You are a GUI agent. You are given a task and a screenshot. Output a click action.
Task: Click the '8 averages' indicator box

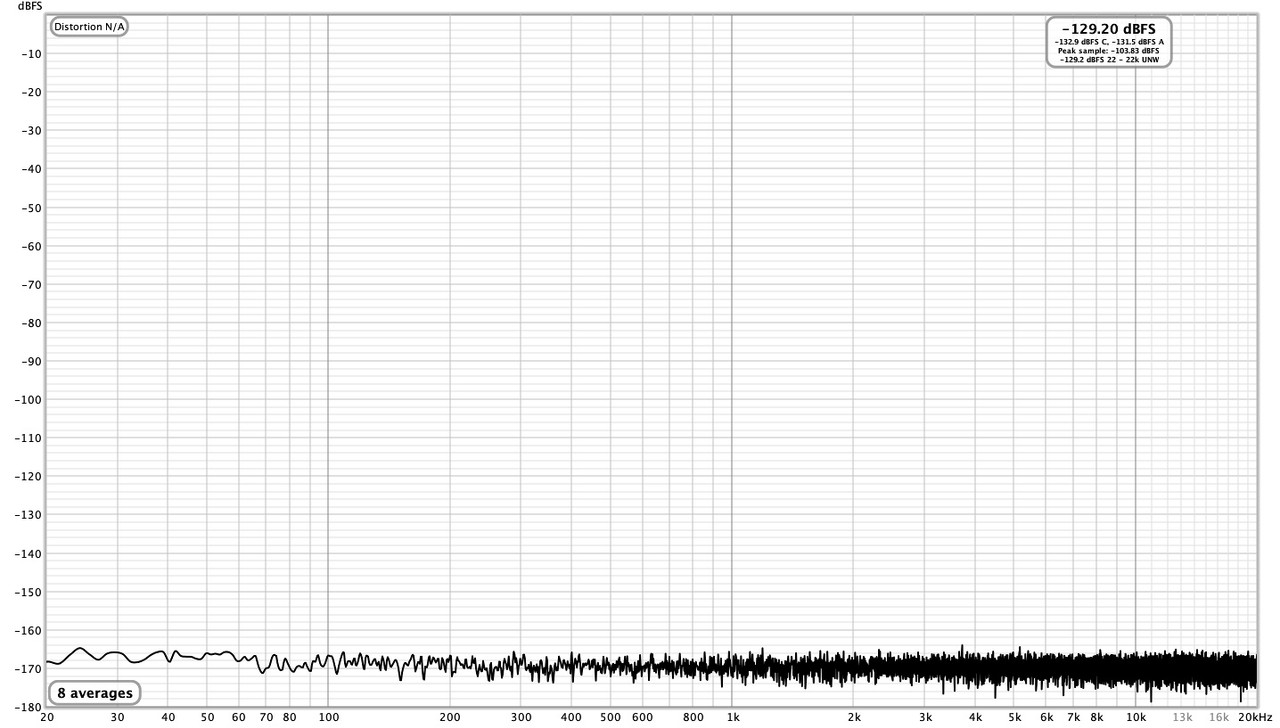(x=94, y=693)
